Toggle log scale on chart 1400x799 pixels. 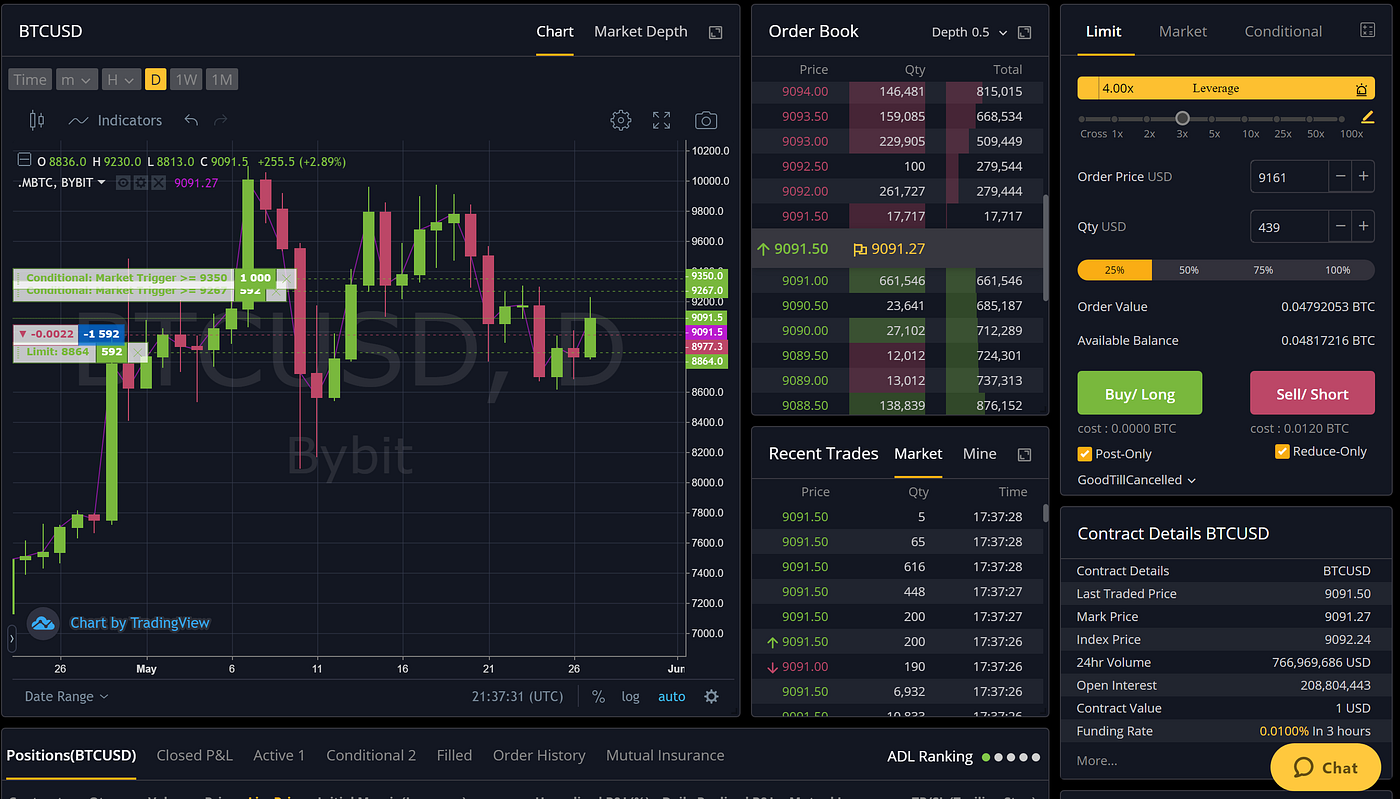[630, 696]
